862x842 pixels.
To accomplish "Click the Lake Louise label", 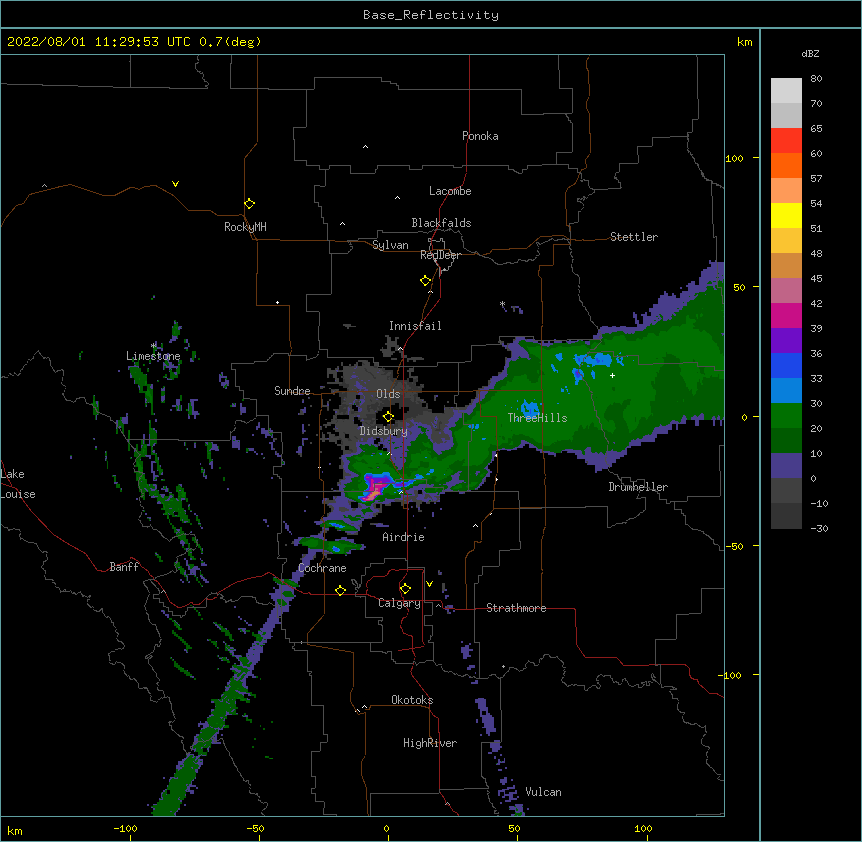I will coord(18,484).
